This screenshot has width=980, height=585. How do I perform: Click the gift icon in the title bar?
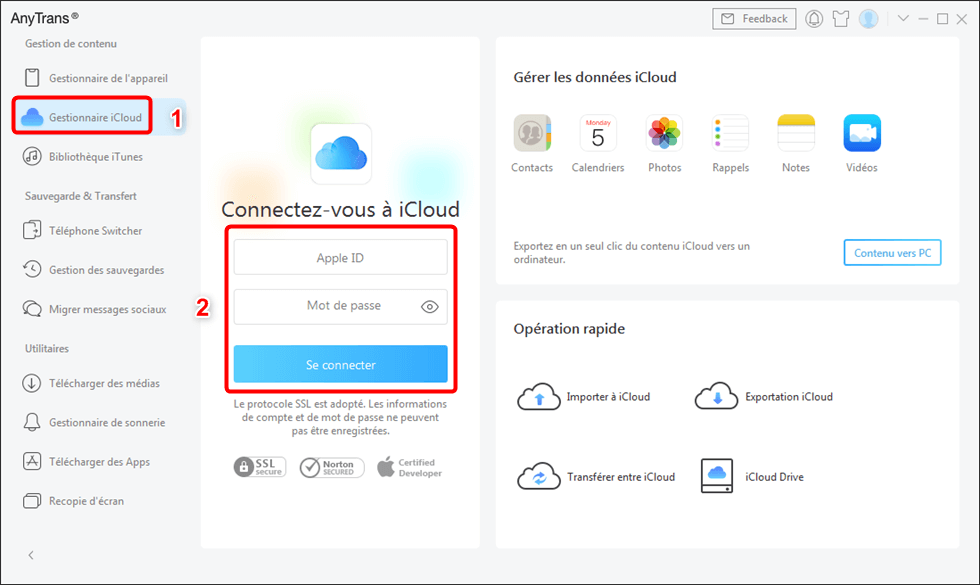click(840, 18)
